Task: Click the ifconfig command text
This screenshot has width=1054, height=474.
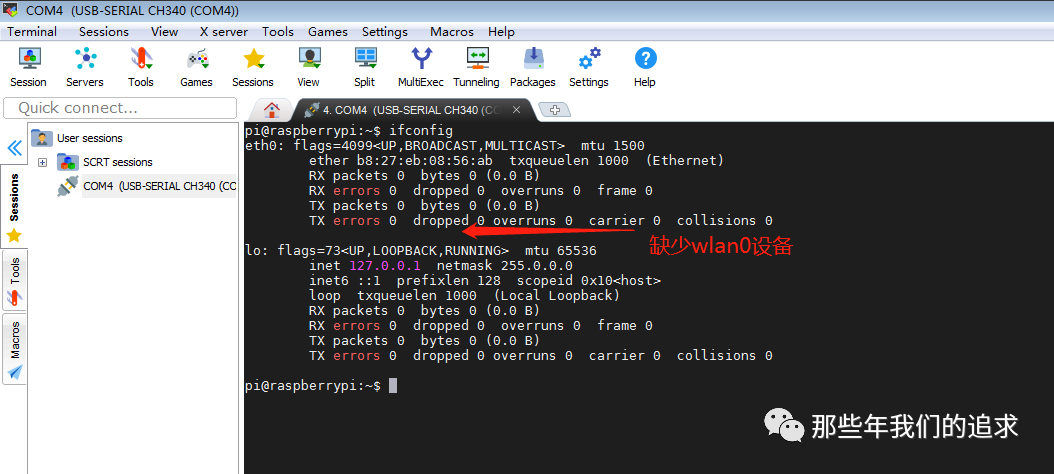Action: (x=421, y=130)
